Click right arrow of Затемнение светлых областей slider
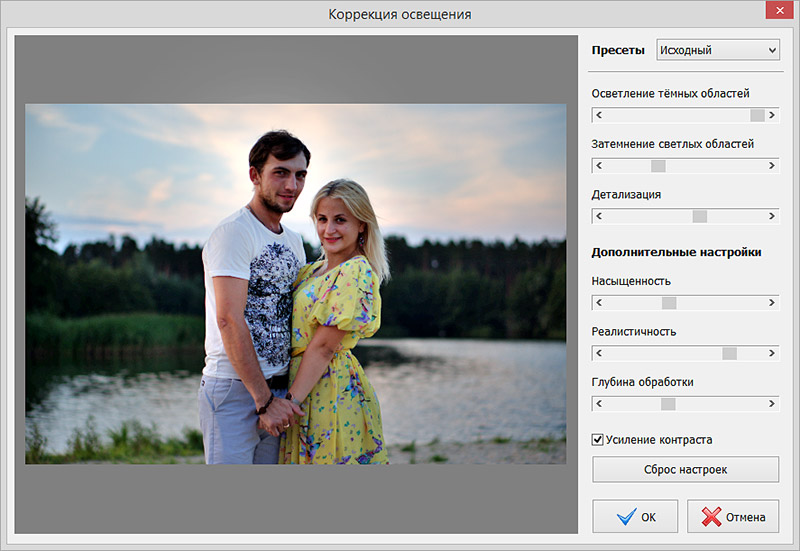 coord(772,165)
